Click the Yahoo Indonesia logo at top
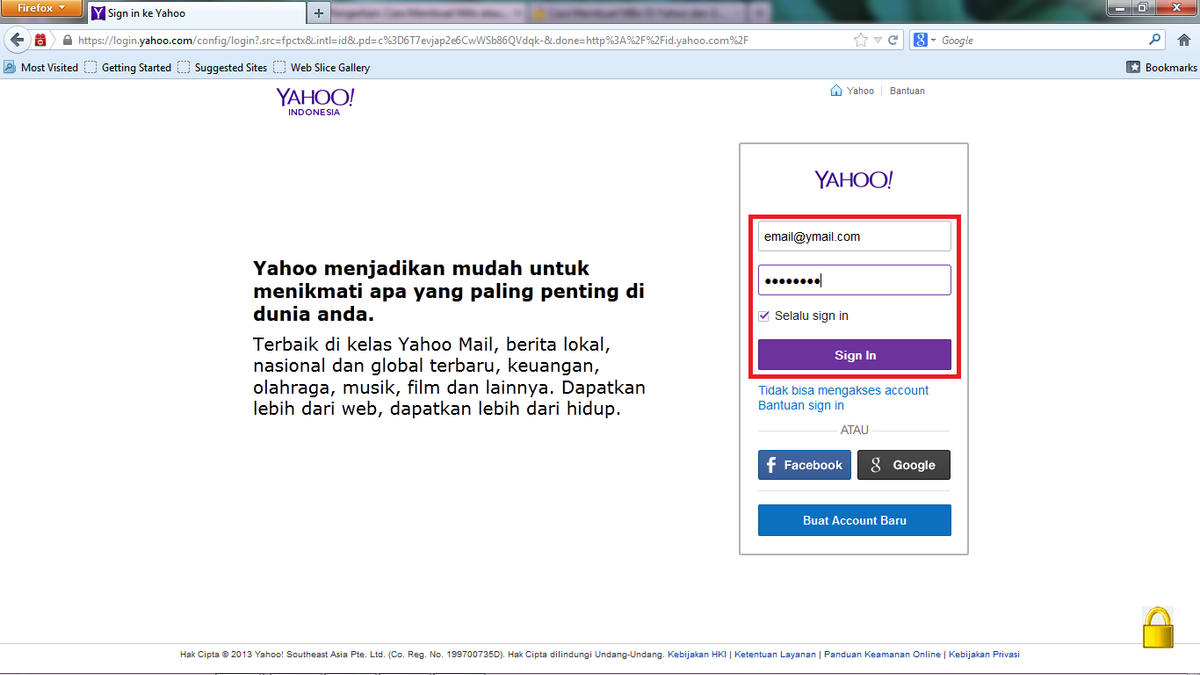Image resolution: width=1200 pixels, height=675 pixels. click(x=315, y=101)
